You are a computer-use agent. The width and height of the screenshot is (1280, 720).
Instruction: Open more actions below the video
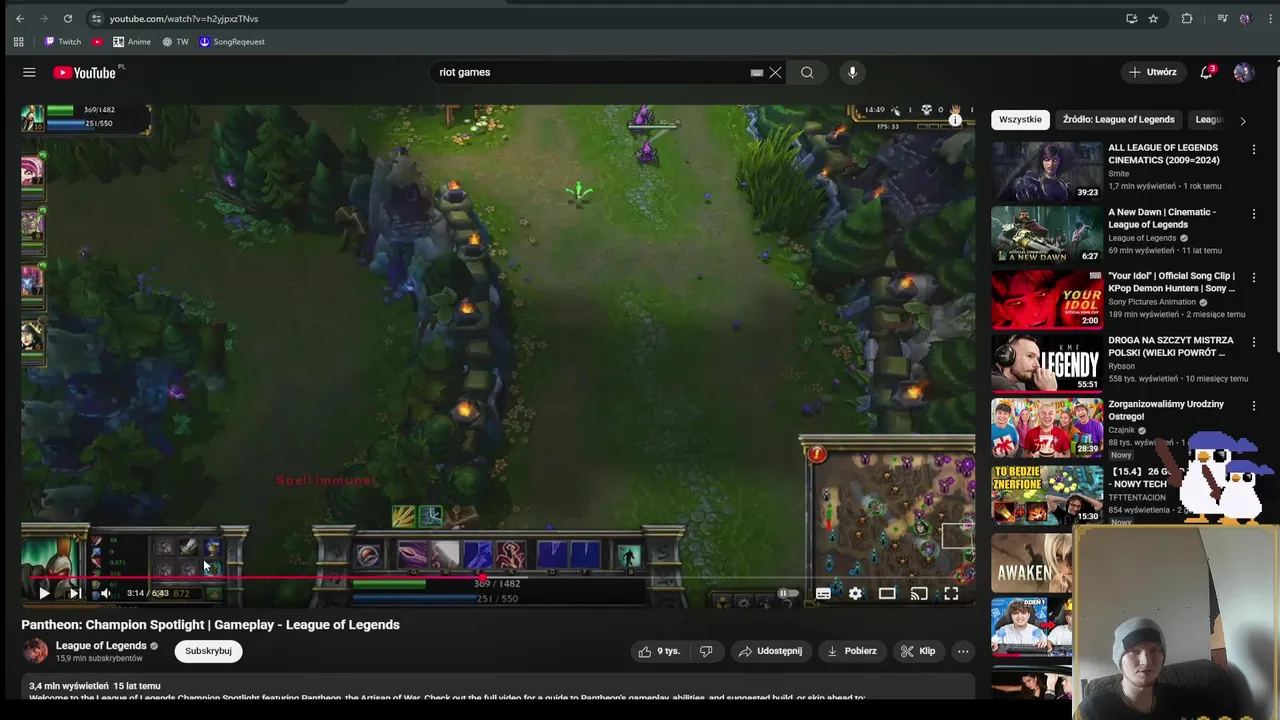point(963,651)
